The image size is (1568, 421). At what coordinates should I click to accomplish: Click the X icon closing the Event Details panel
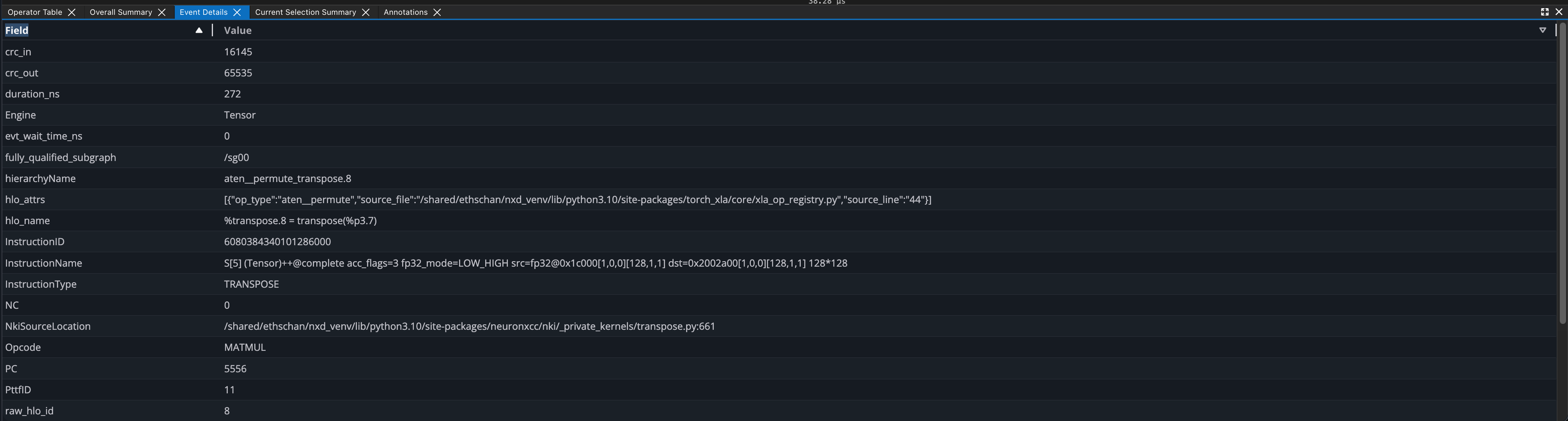click(1559, 12)
